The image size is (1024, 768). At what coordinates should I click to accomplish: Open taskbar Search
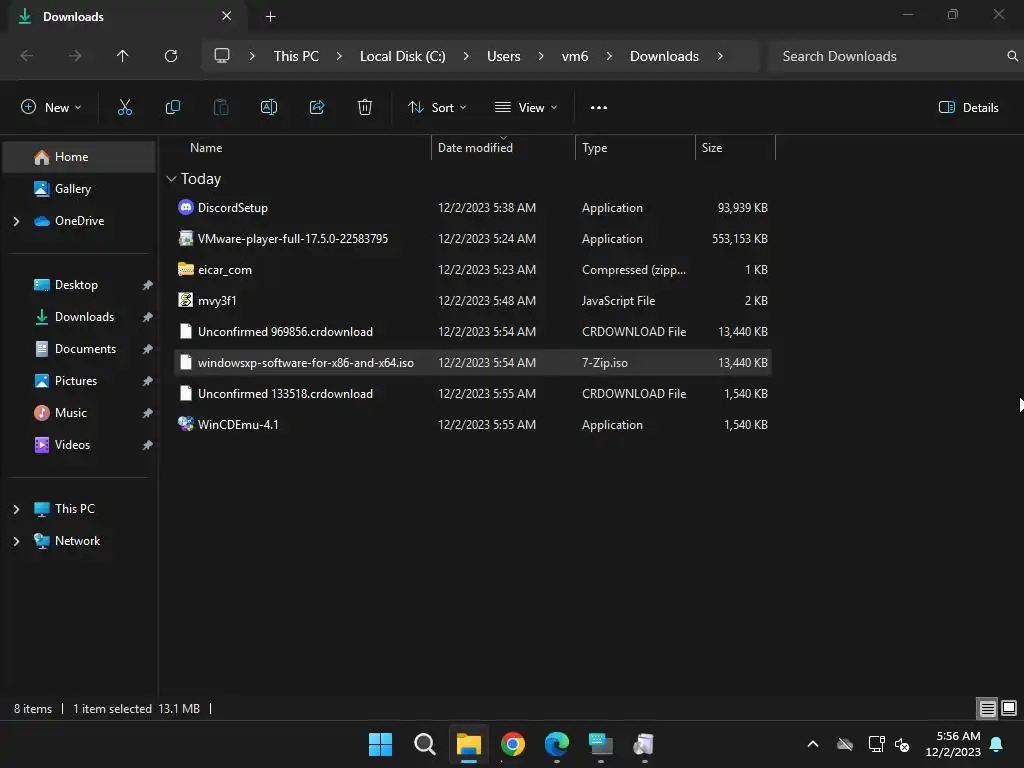pos(424,744)
